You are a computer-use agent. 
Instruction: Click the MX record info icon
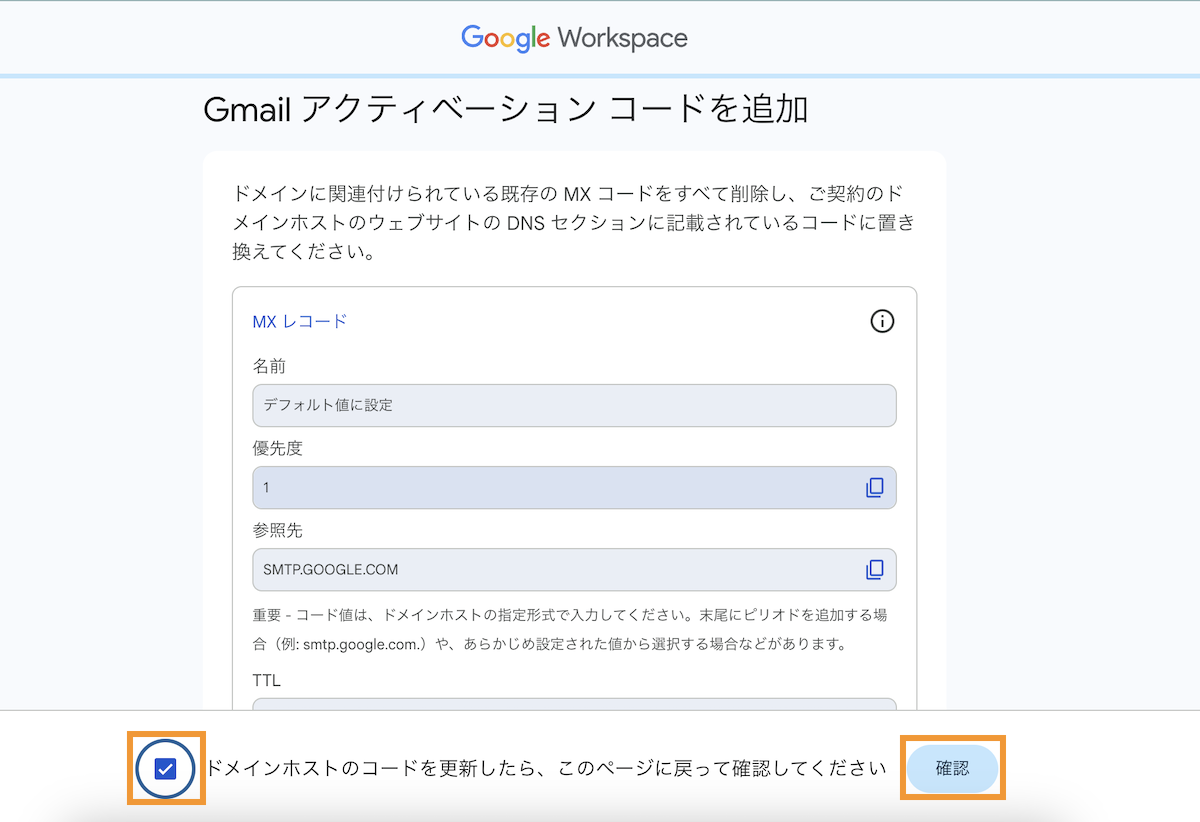click(x=882, y=321)
